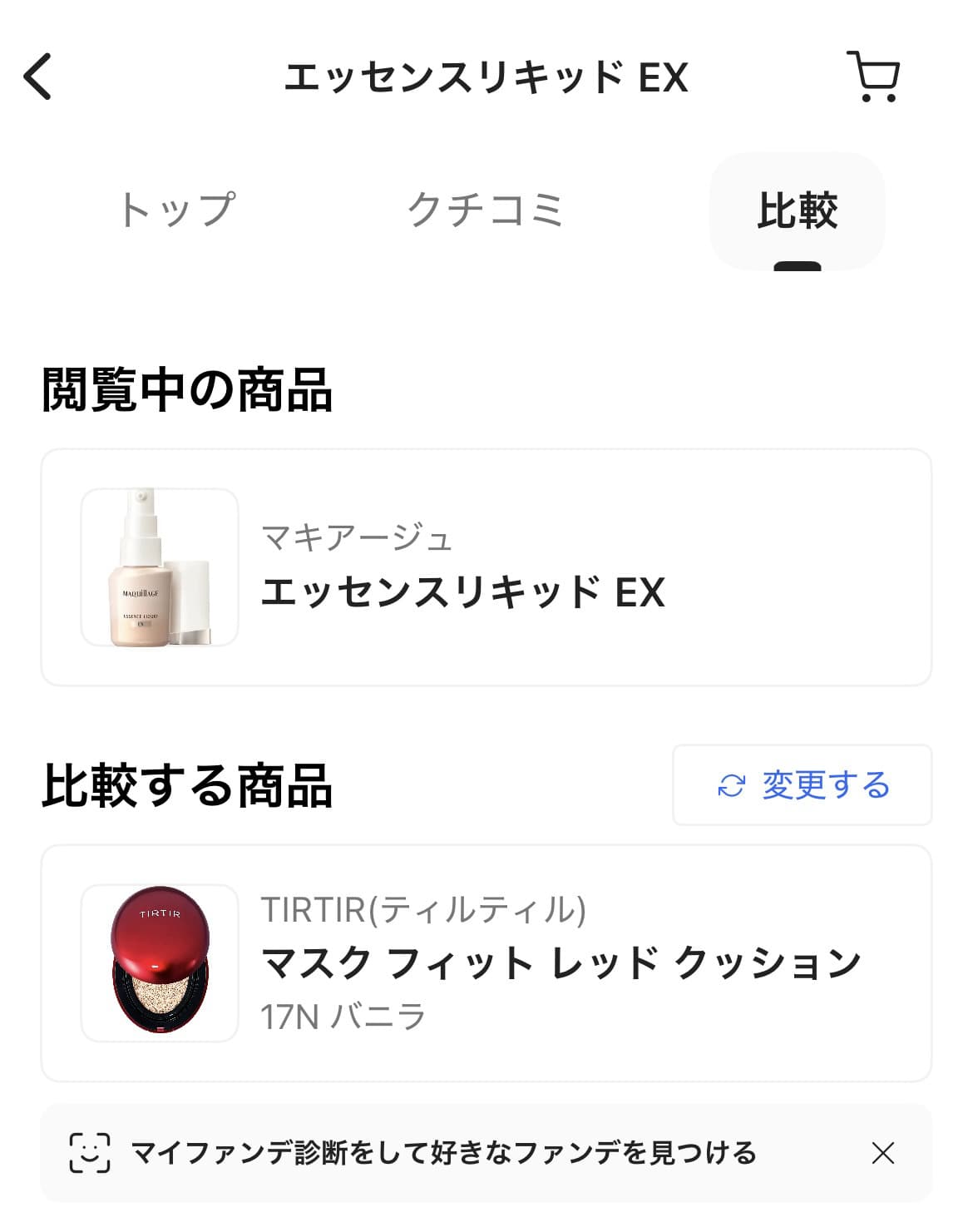Tap the 17N バニラ shade label
This screenshot has width=973, height=1232.
point(343,1017)
